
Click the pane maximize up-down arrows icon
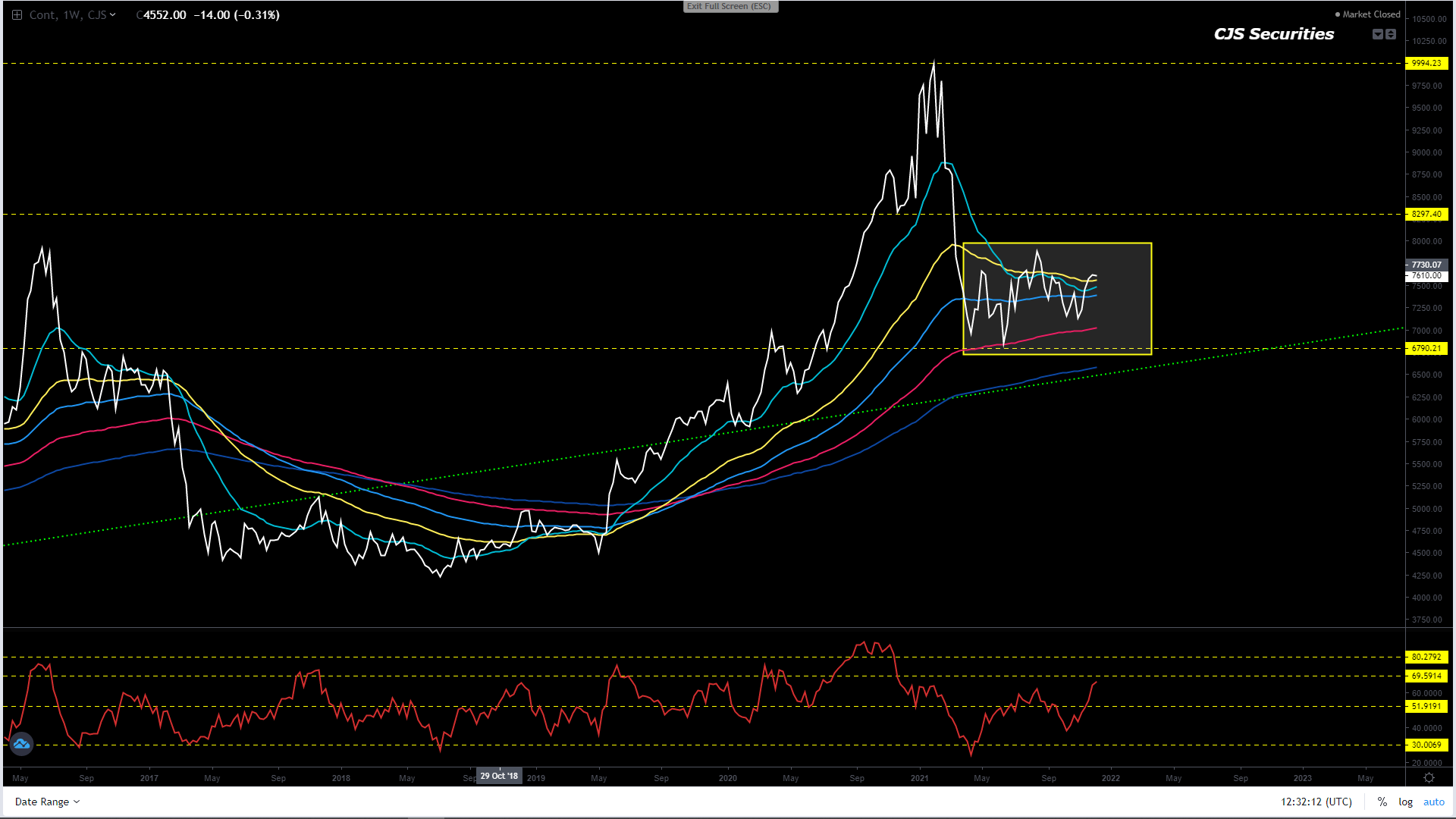point(1391,34)
